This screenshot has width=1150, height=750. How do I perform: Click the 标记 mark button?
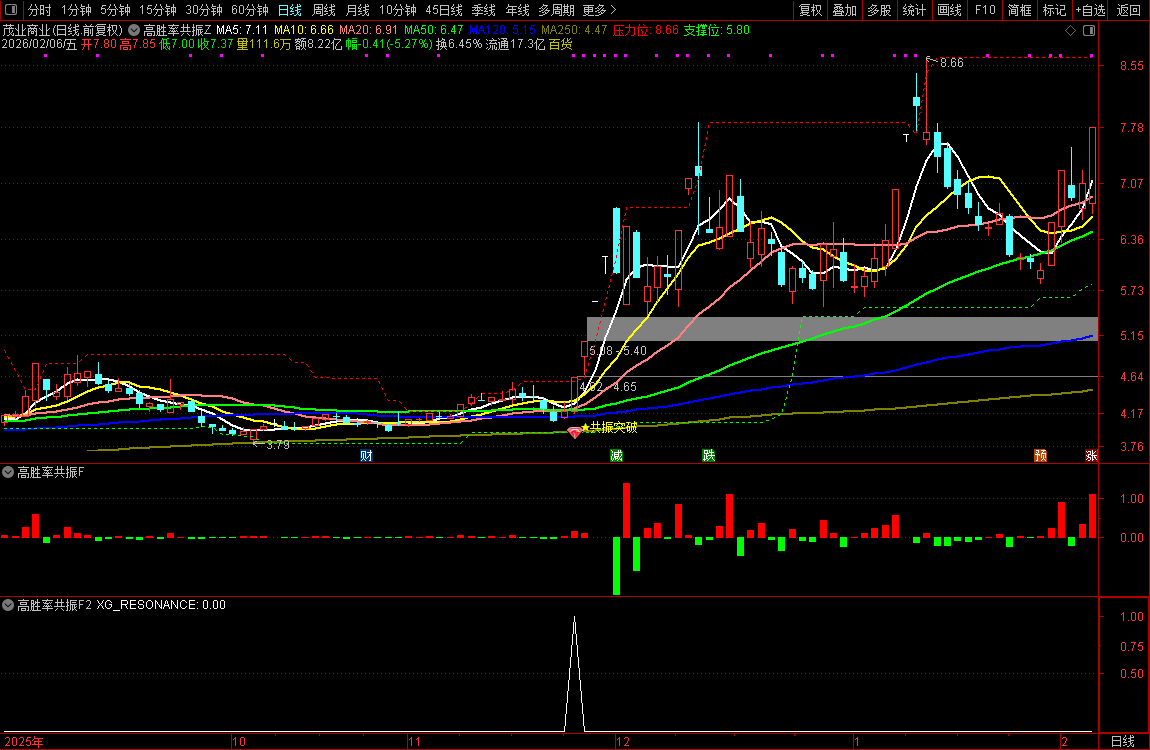[1055, 10]
